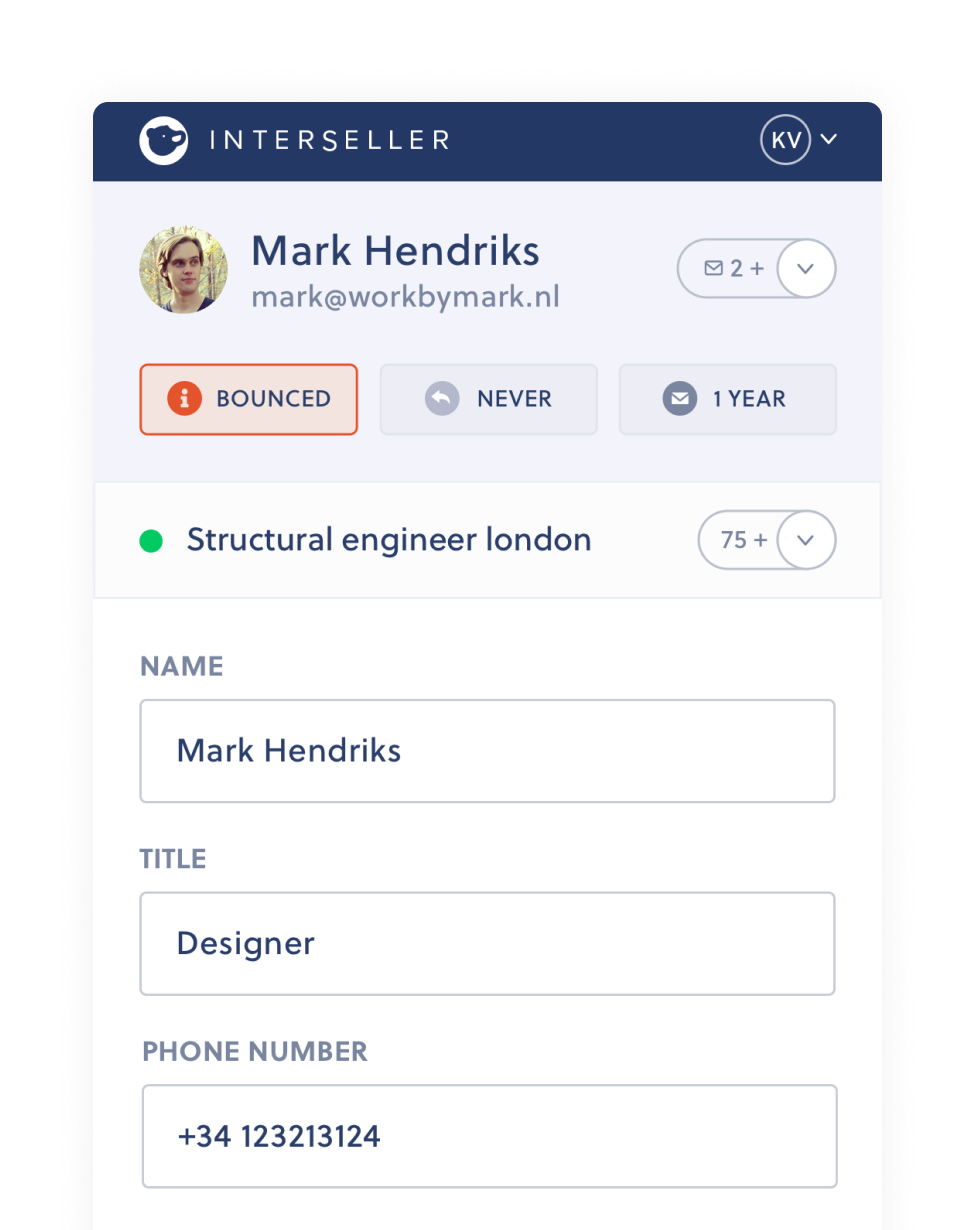972x1230 pixels.
Task: Select the NEVER replied status tab
Action: click(488, 399)
